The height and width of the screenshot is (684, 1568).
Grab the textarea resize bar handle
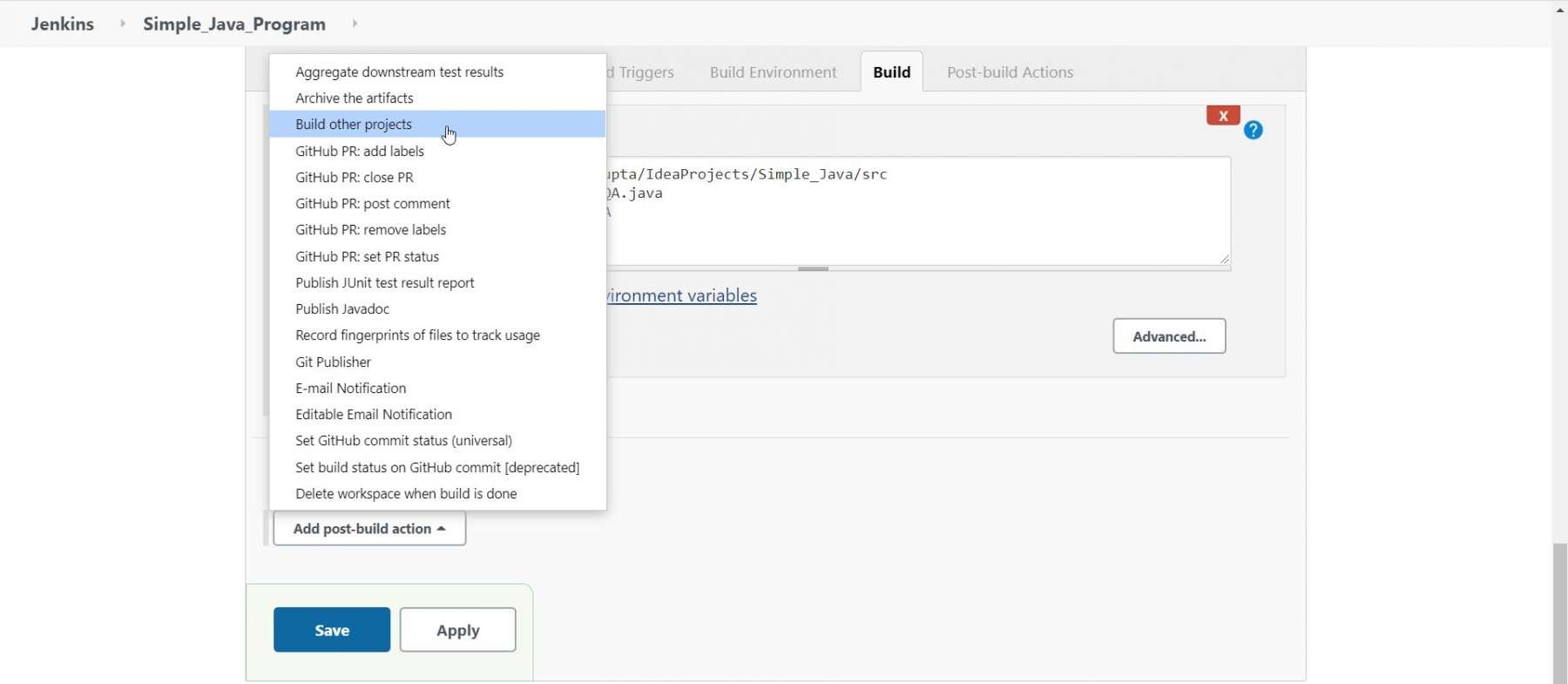pyautogui.click(x=813, y=268)
